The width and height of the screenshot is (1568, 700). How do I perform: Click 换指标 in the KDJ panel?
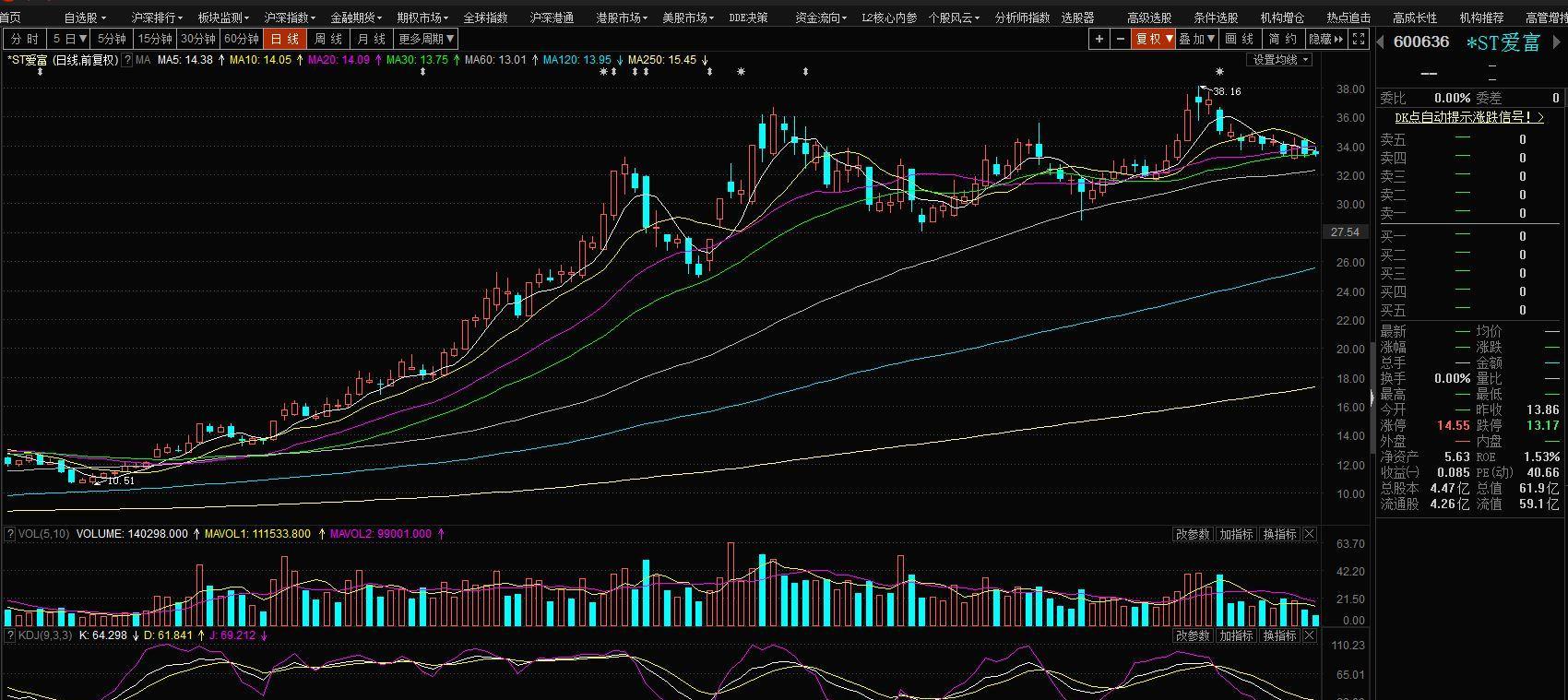[1279, 635]
